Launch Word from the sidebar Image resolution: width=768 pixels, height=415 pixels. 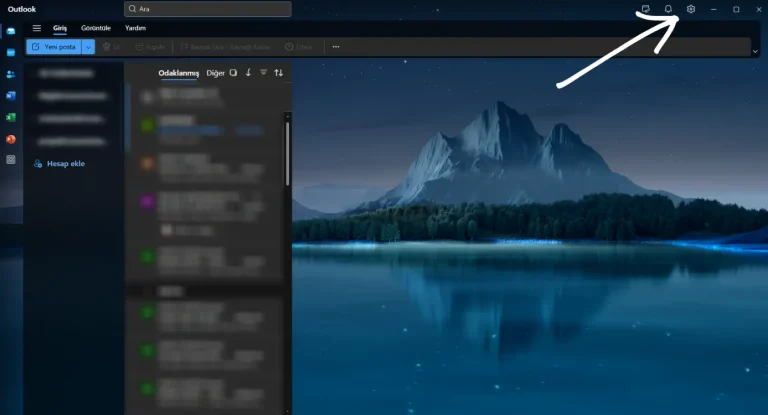pos(11,96)
